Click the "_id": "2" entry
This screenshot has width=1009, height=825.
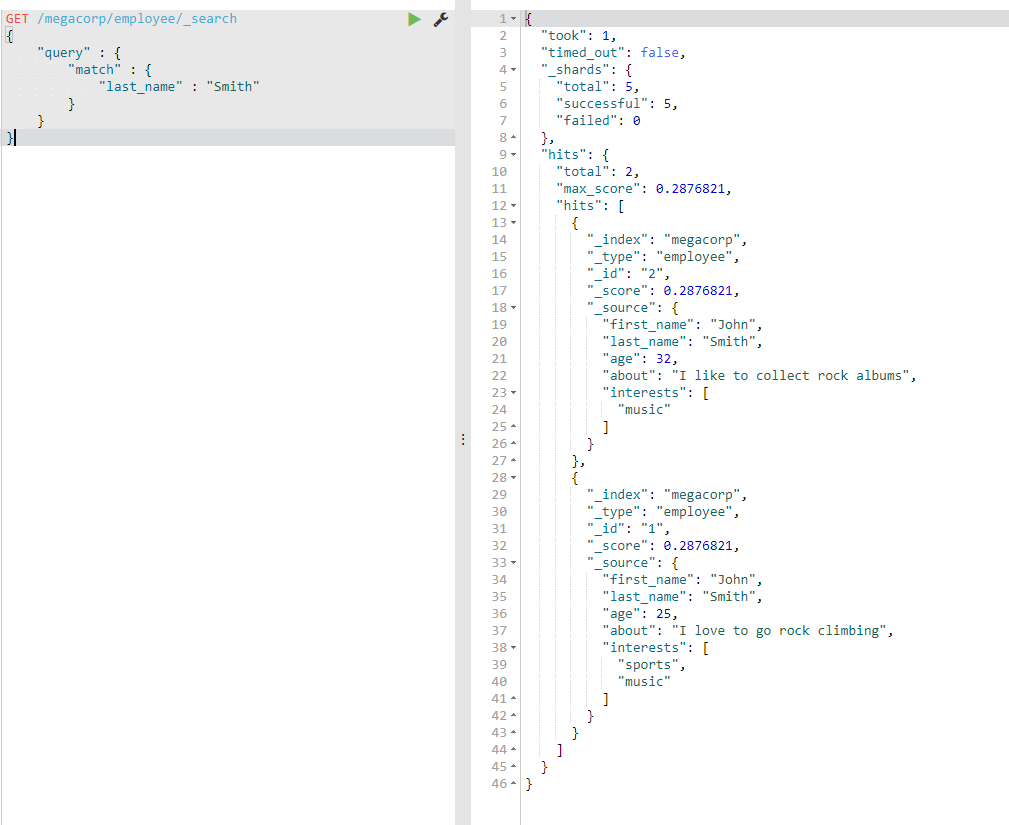point(625,273)
